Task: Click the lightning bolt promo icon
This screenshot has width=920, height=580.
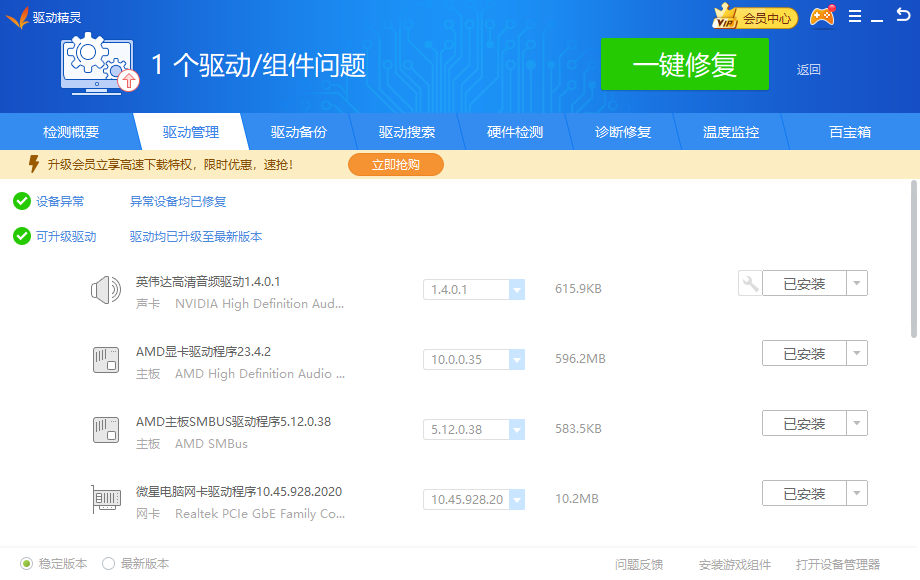Action: coord(34,164)
